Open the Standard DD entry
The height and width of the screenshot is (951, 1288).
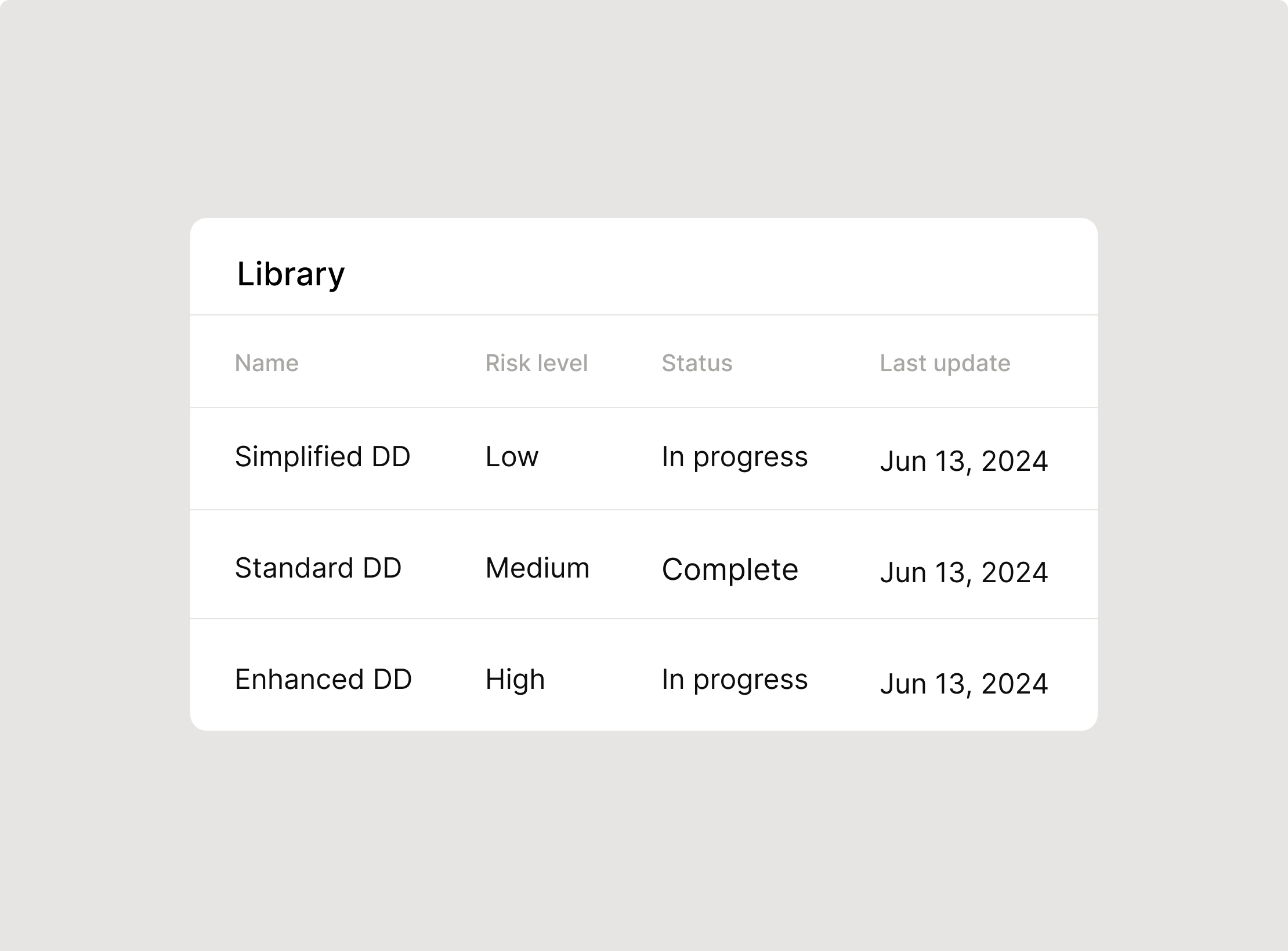(x=318, y=568)
